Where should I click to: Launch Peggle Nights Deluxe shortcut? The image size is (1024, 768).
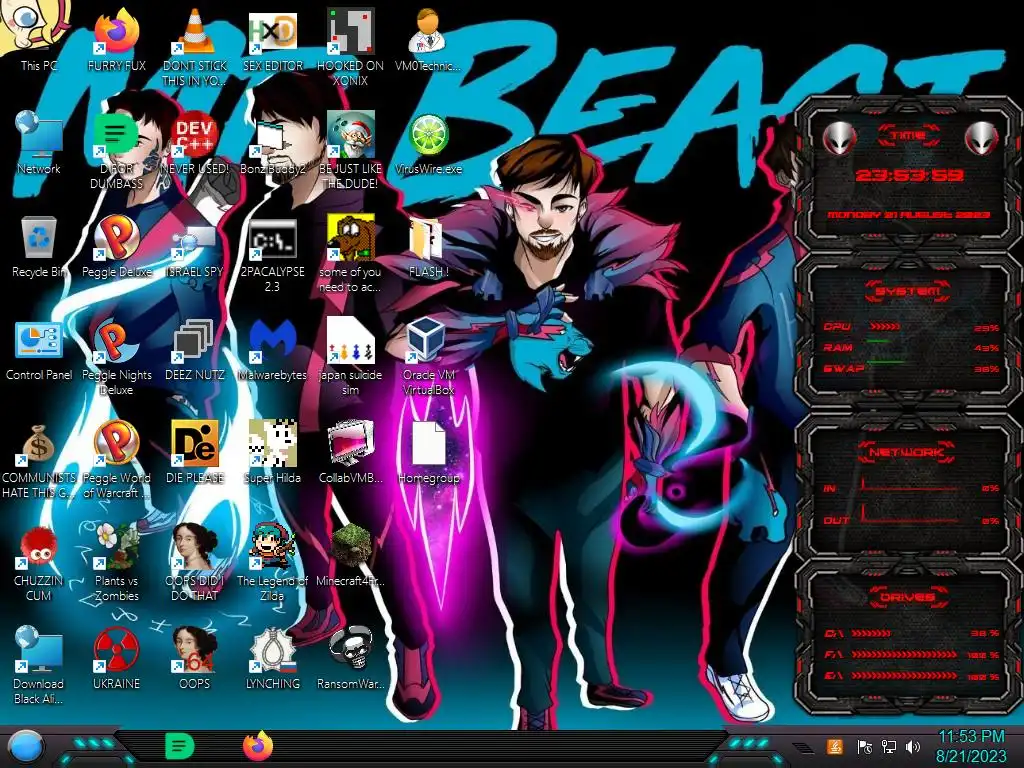(x=116, y=357)
